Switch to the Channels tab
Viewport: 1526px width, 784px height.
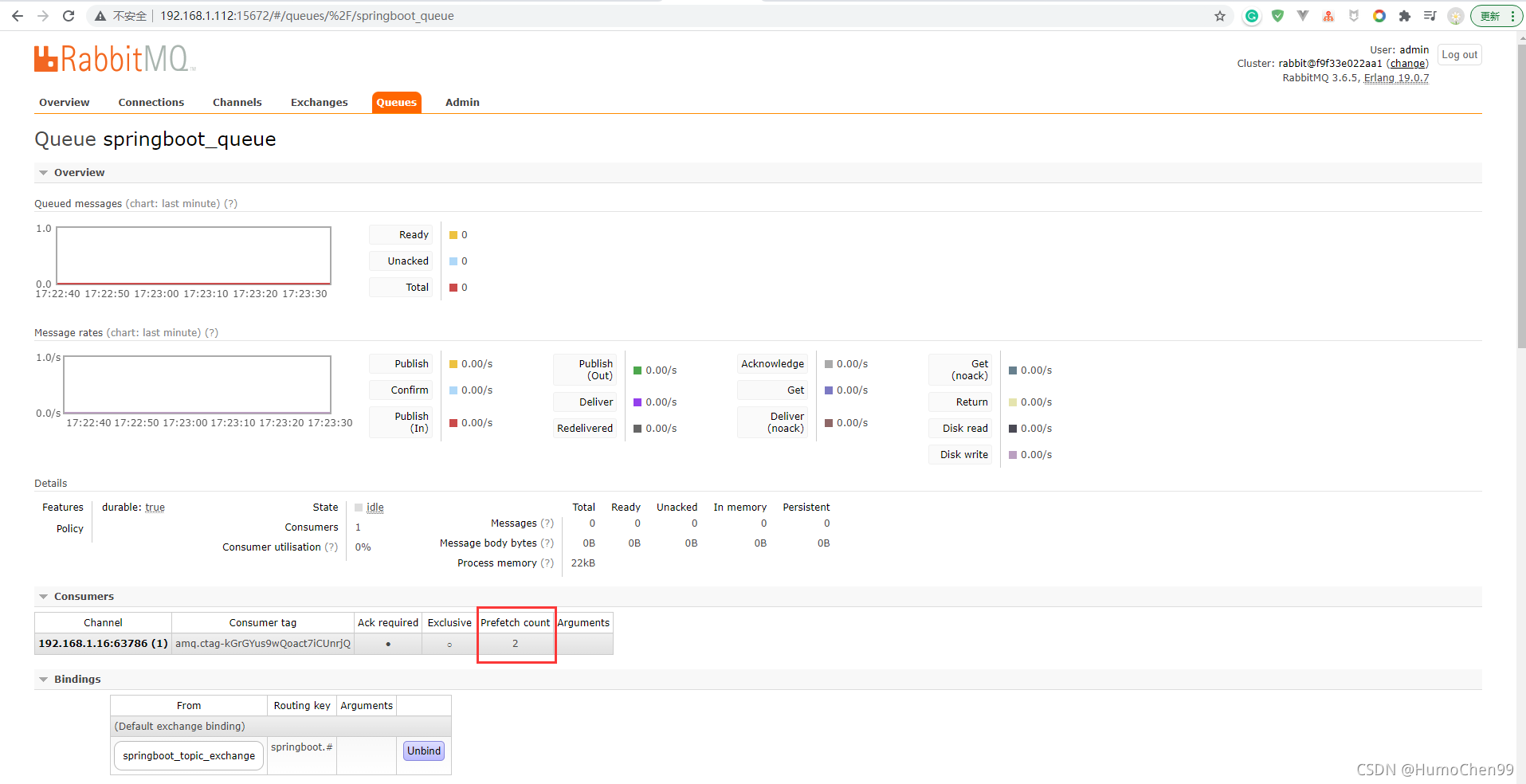tap(237, 102)
